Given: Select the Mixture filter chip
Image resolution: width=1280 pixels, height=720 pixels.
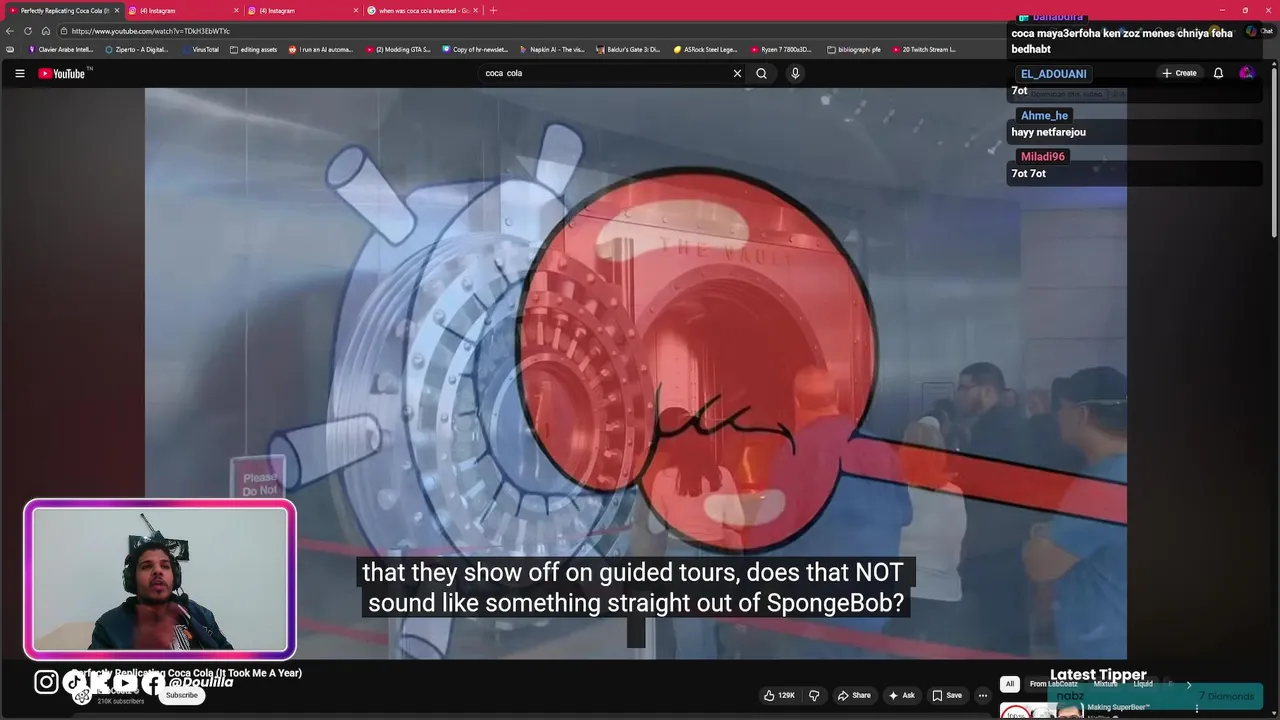Looking at the screenshot, I should pyautogui.click(x=1105, y=684).
